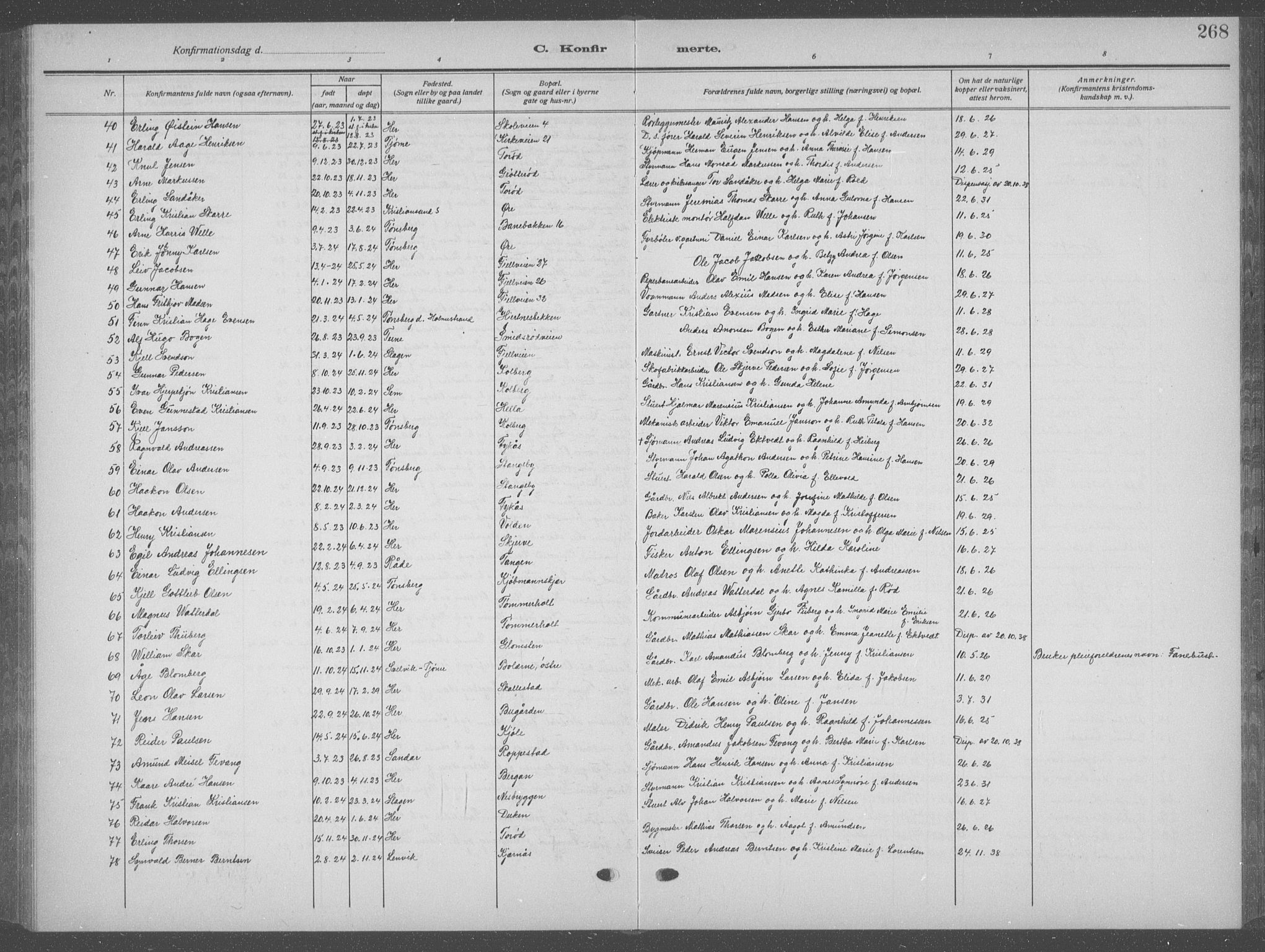1265x952 pixels.
Task: Click the 'Naar' column header
Action: tap(346, 81)
